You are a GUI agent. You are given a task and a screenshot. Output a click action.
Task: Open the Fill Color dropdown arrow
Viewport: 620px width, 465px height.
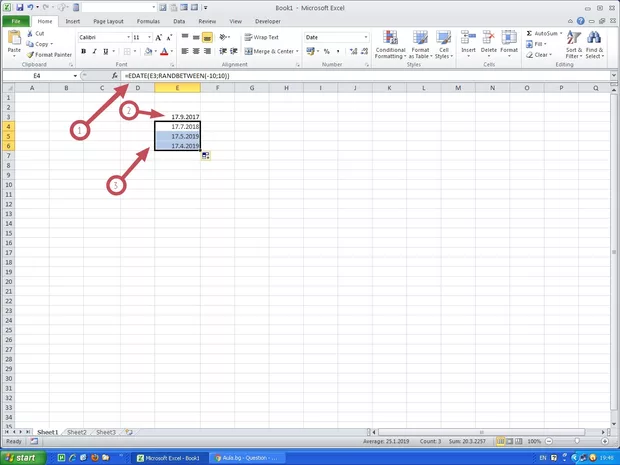pos(155,51)
